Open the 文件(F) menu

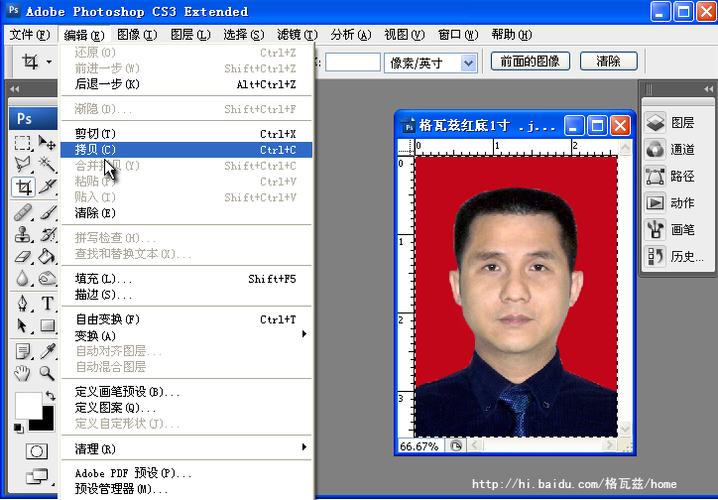pos(29,35)
